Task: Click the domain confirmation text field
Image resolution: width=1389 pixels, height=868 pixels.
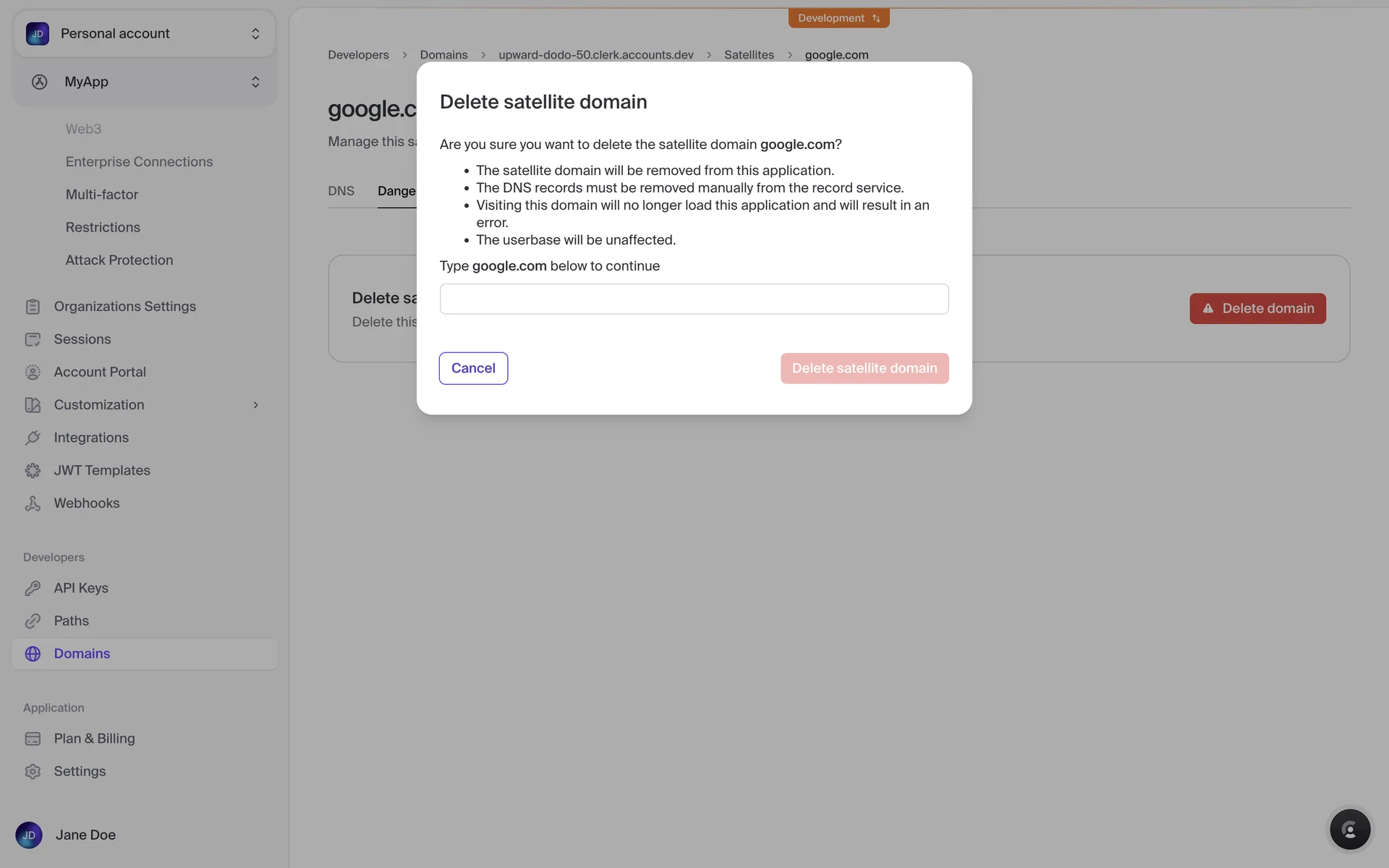Action: (694, 299)
